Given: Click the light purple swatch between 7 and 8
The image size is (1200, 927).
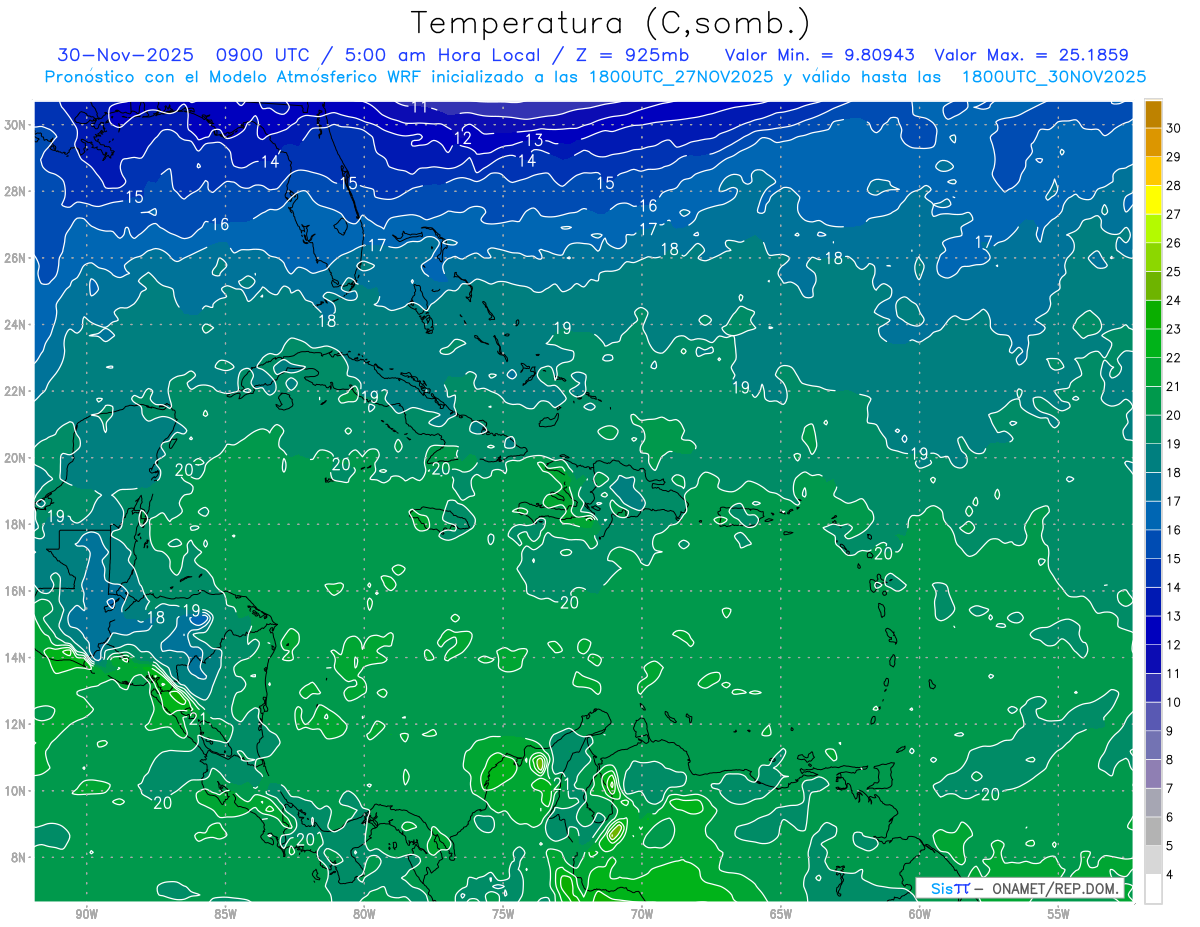Looking at the screenshot, I should pos(1153,774).
